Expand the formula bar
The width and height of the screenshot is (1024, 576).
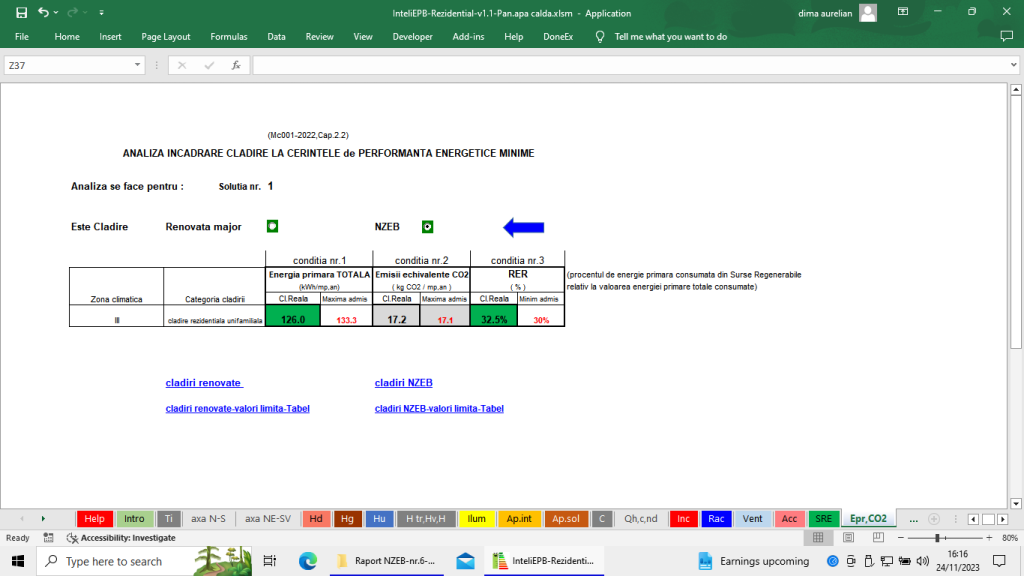pyautogui.click(x=1009, y=65)
